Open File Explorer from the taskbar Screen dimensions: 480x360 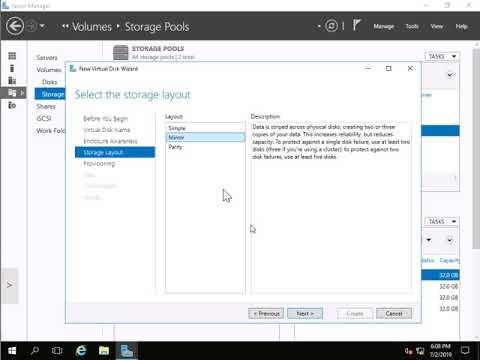(104, 351)
